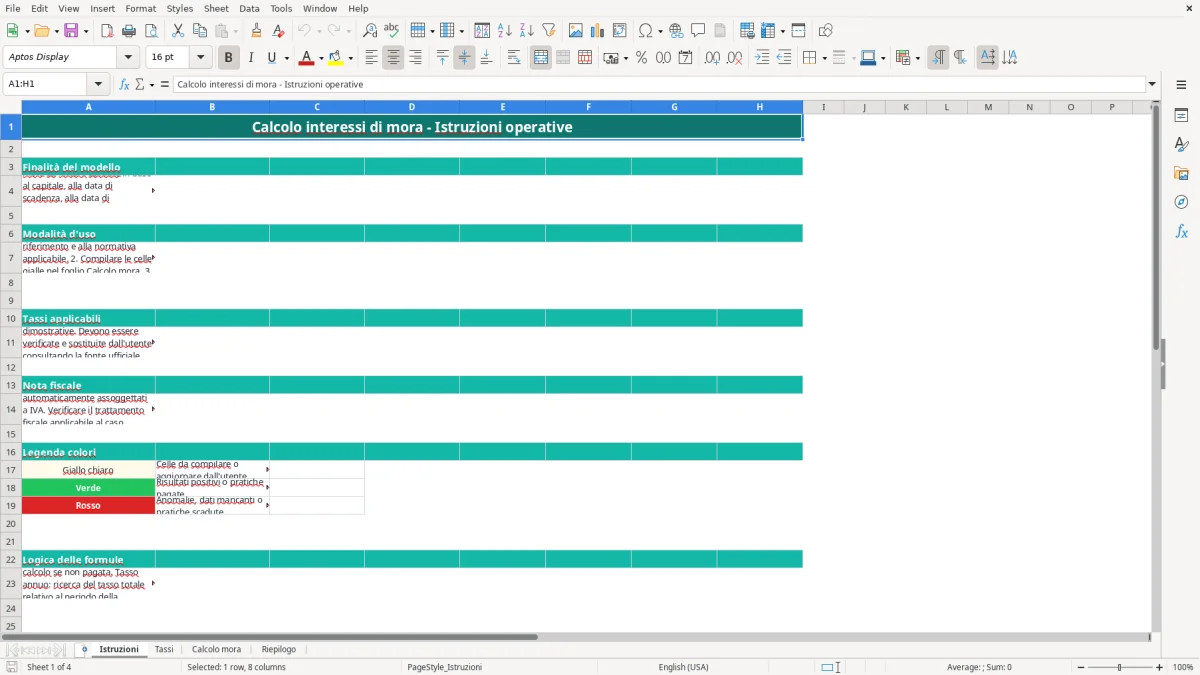Insert a chart via the toolbar icon
Image resolution: width=1200 pixels, height=675 pixels.
(x=598, y=31)
